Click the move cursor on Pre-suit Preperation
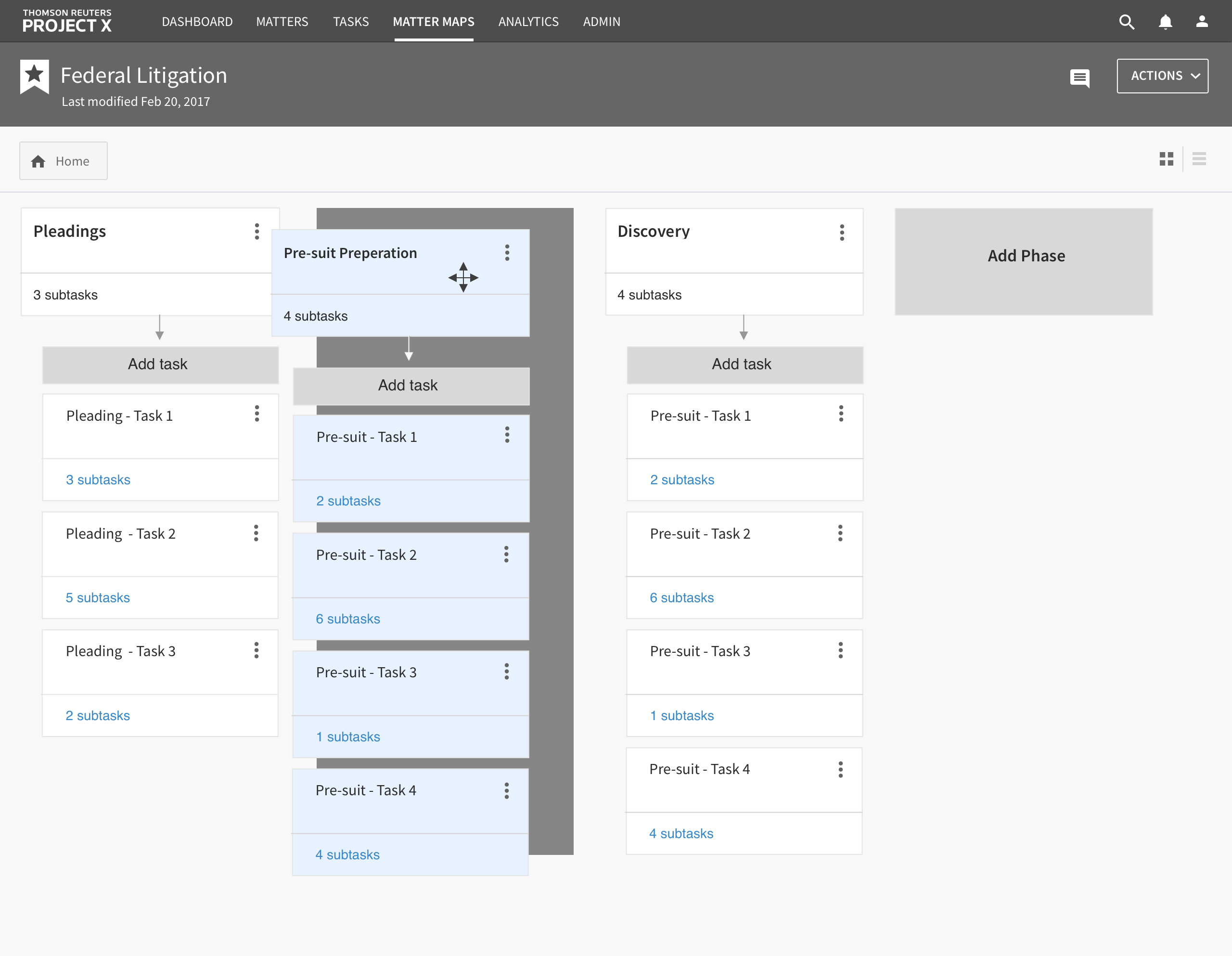 pyautogui.click(x=463, y=277)
